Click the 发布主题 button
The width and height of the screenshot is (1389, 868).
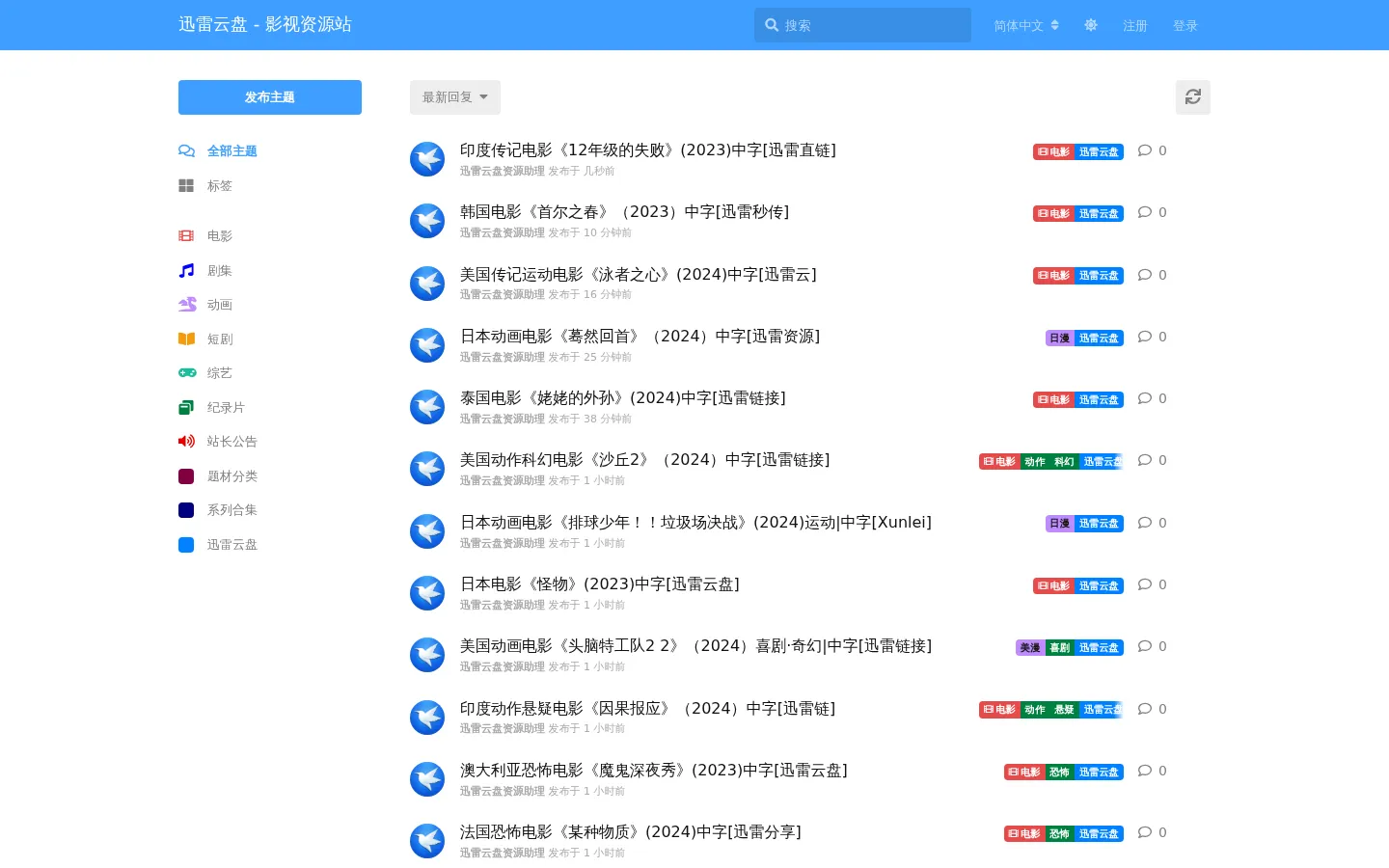[x=270, y=97]
